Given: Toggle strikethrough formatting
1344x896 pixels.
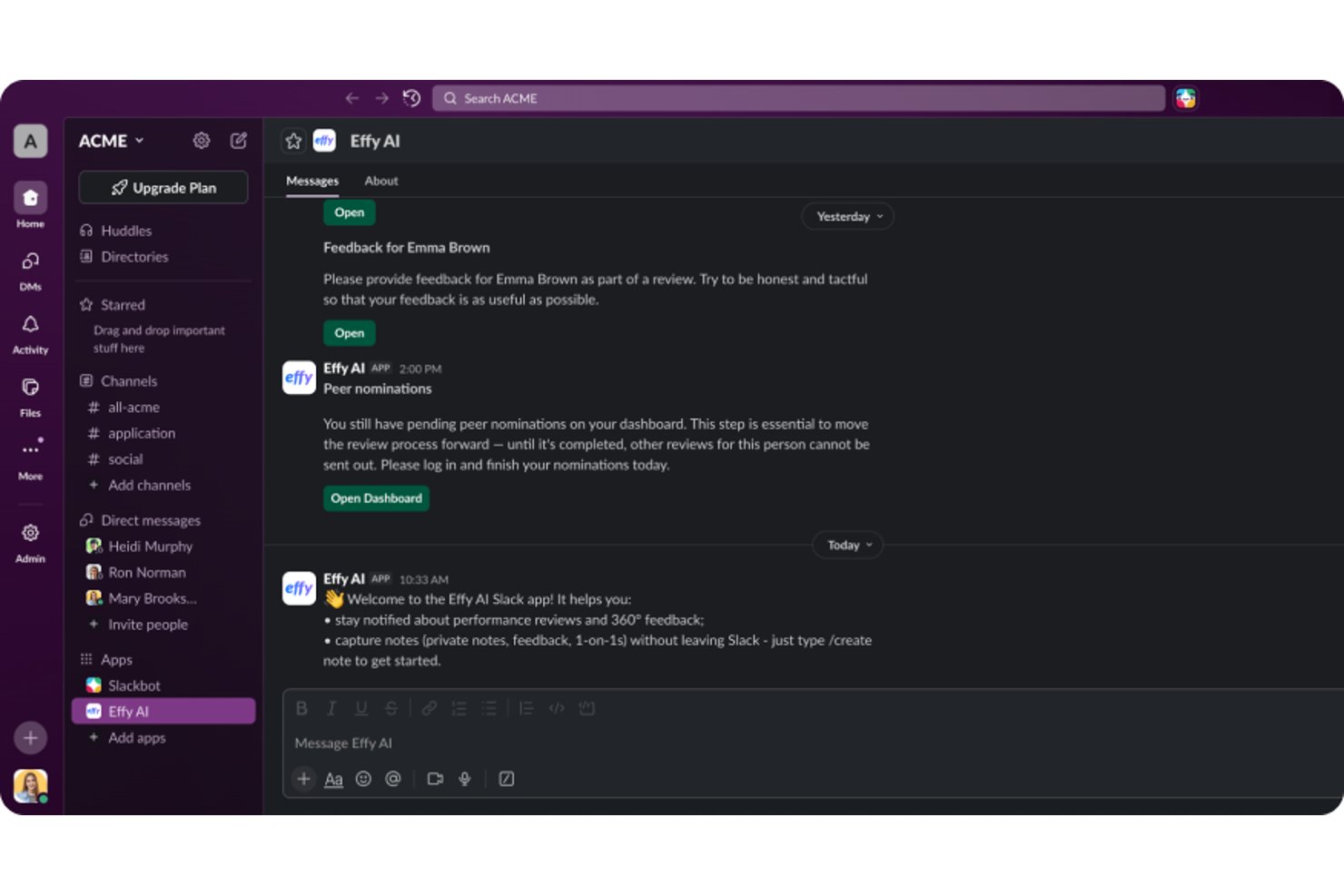Looking at the screenshot, I should pos(391,708).
